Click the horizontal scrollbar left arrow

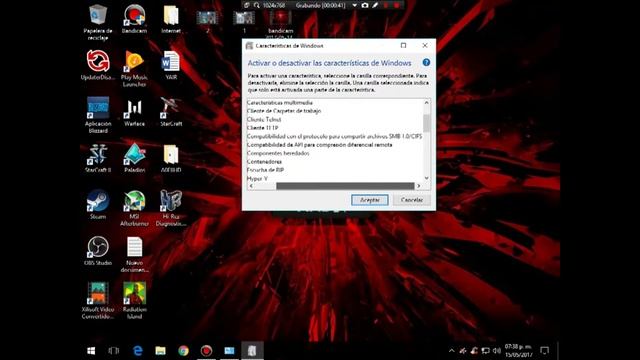coord(251,186)
